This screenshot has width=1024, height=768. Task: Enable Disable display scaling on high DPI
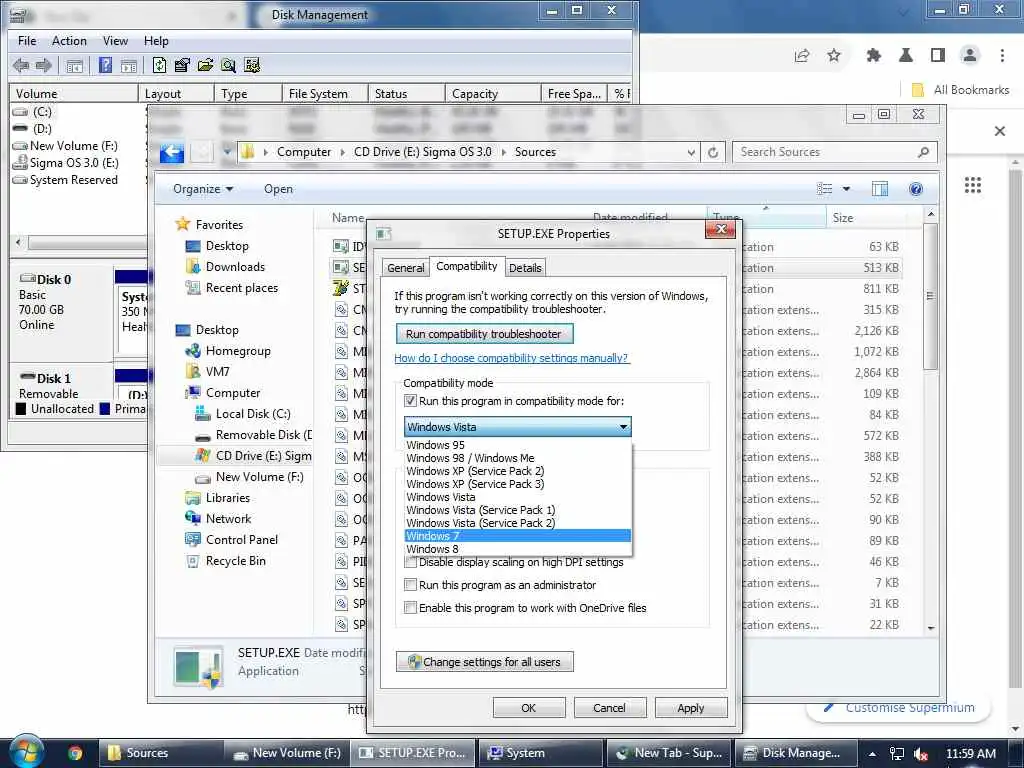pos(410,562)
